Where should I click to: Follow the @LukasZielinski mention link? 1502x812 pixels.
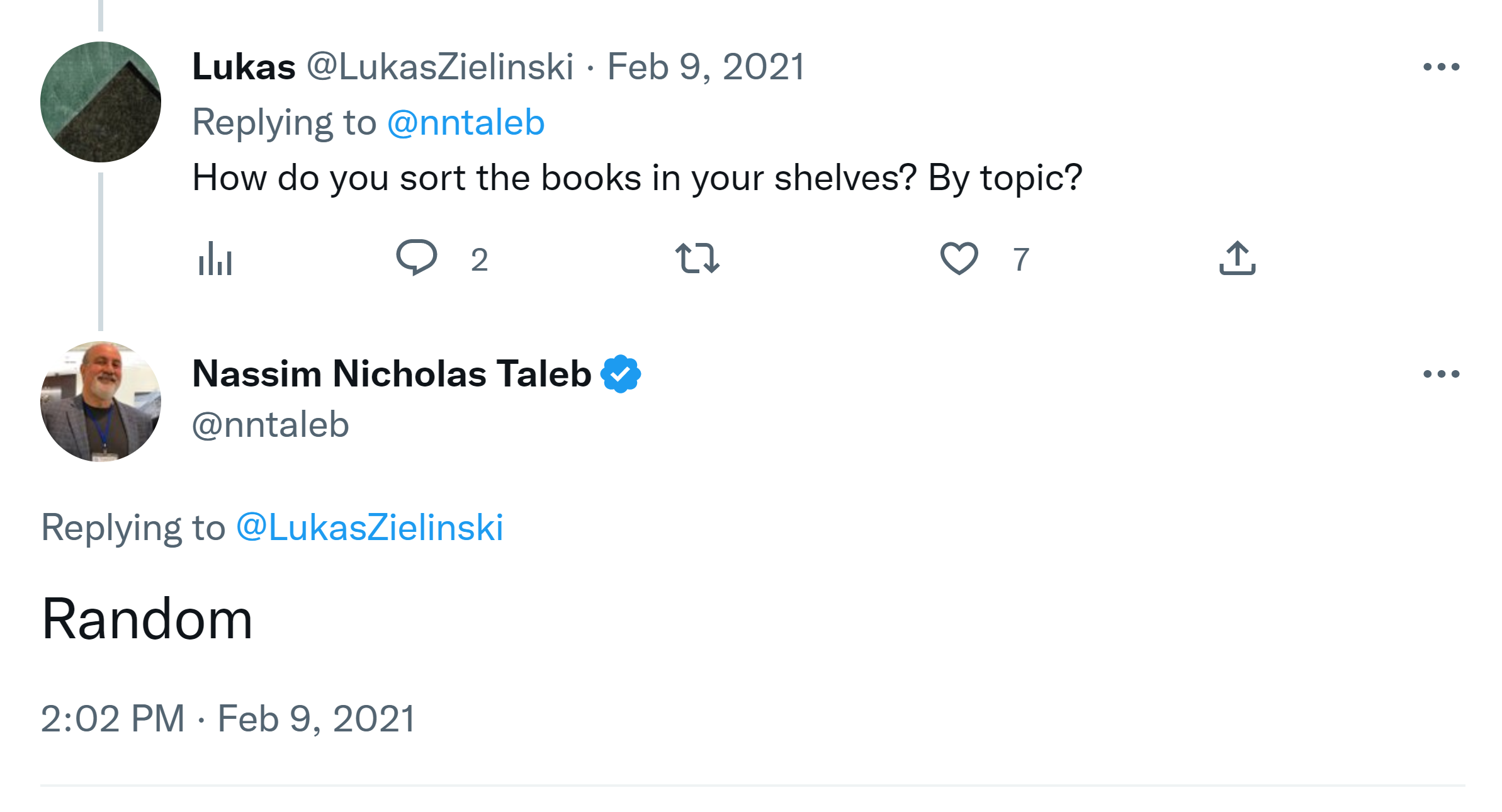pyautogui.click(x=370, y=527)
